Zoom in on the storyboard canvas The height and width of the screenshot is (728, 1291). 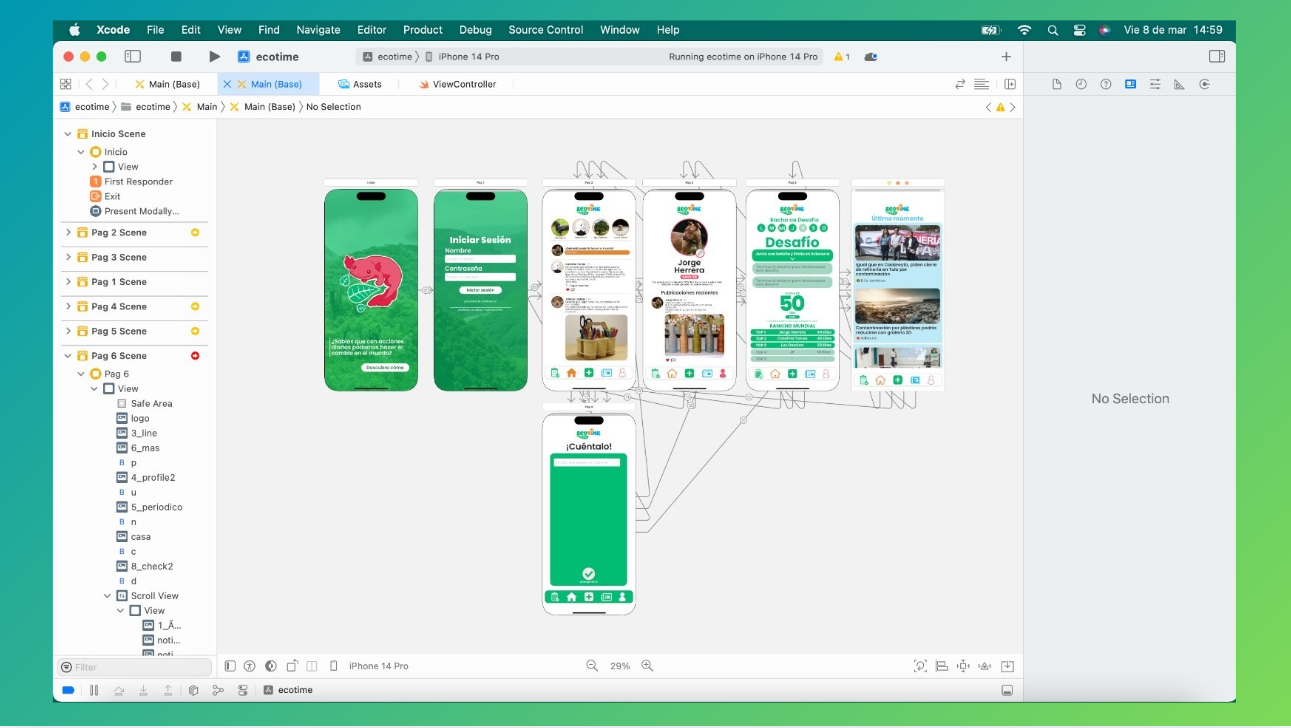[x=647, y=666]
